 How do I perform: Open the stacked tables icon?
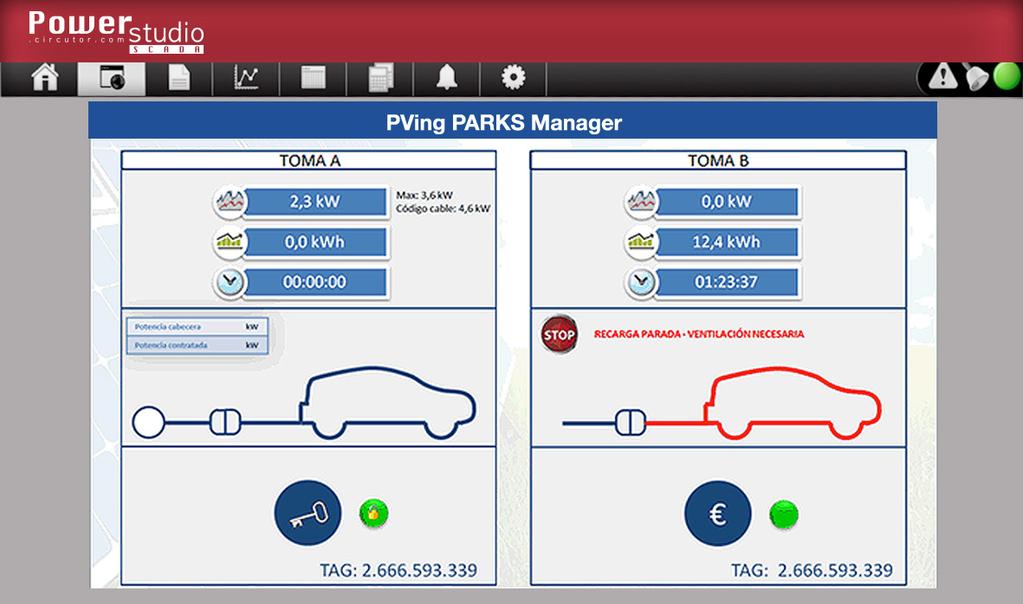coord(380,78)
